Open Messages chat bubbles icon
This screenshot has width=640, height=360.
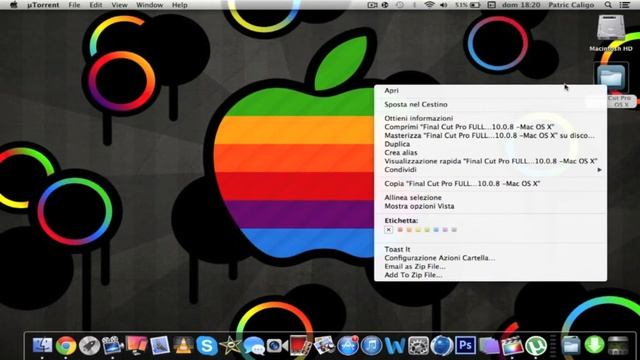point(254,347)
